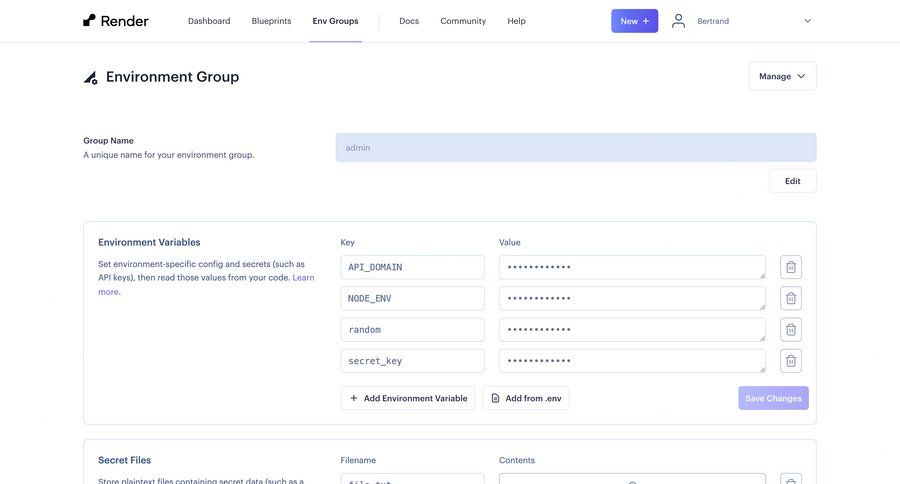
Task: Open the Manage dropdown
Action: 782,76
